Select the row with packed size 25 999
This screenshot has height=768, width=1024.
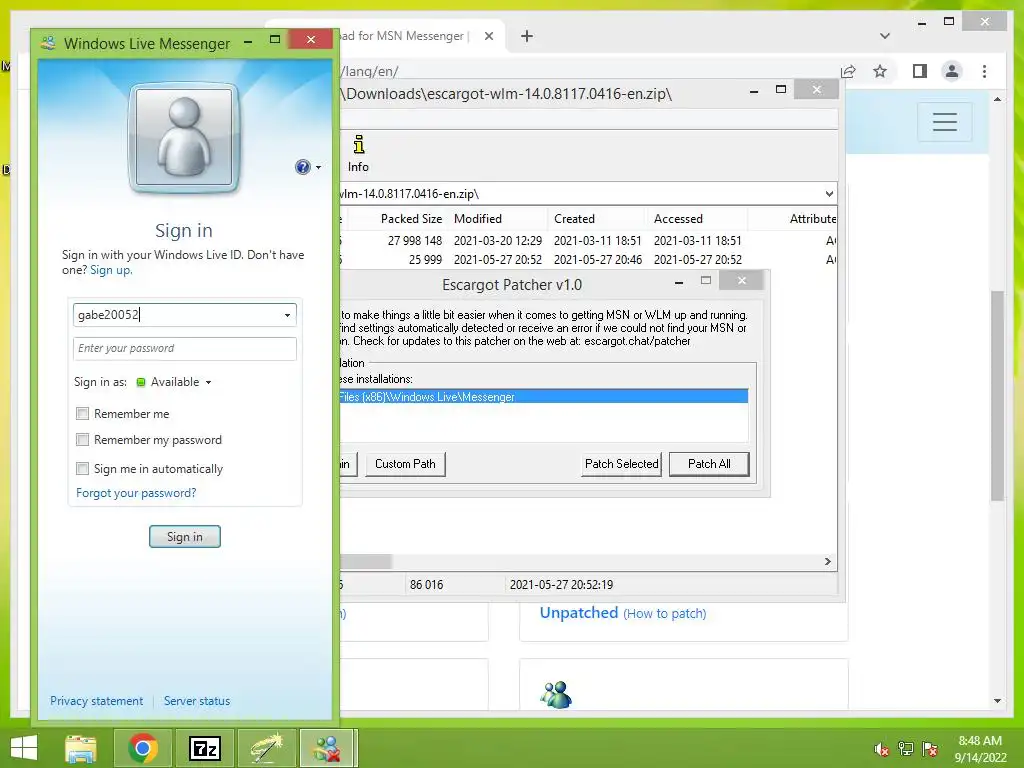click(588, 260)
